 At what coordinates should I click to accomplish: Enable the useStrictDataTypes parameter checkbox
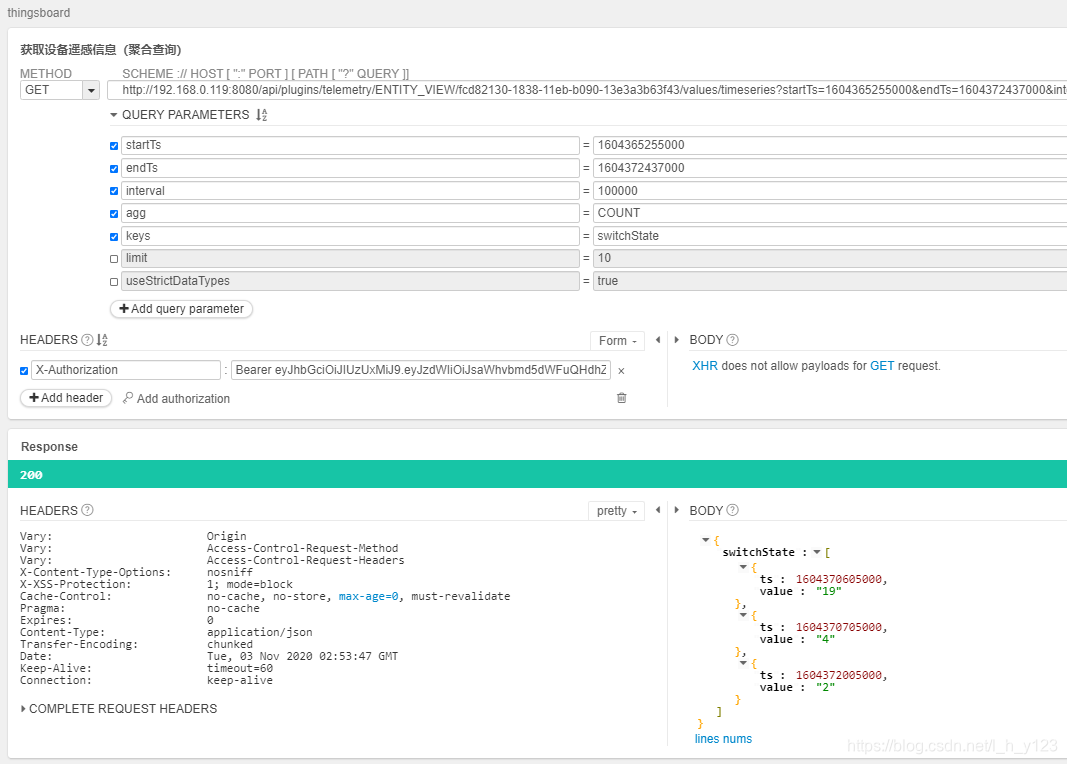click(114, 282)
